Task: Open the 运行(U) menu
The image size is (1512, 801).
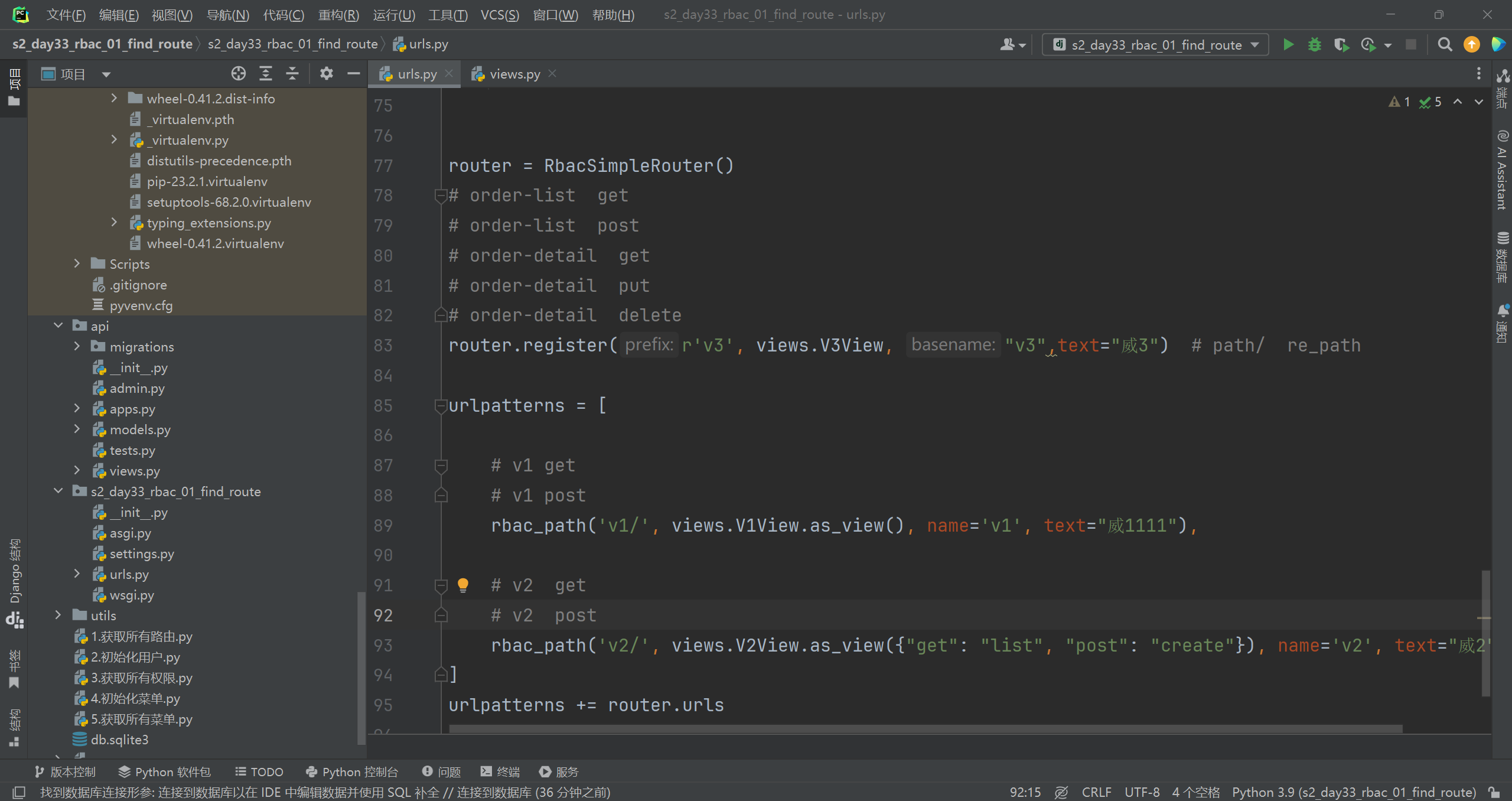Action: [394, 15]
